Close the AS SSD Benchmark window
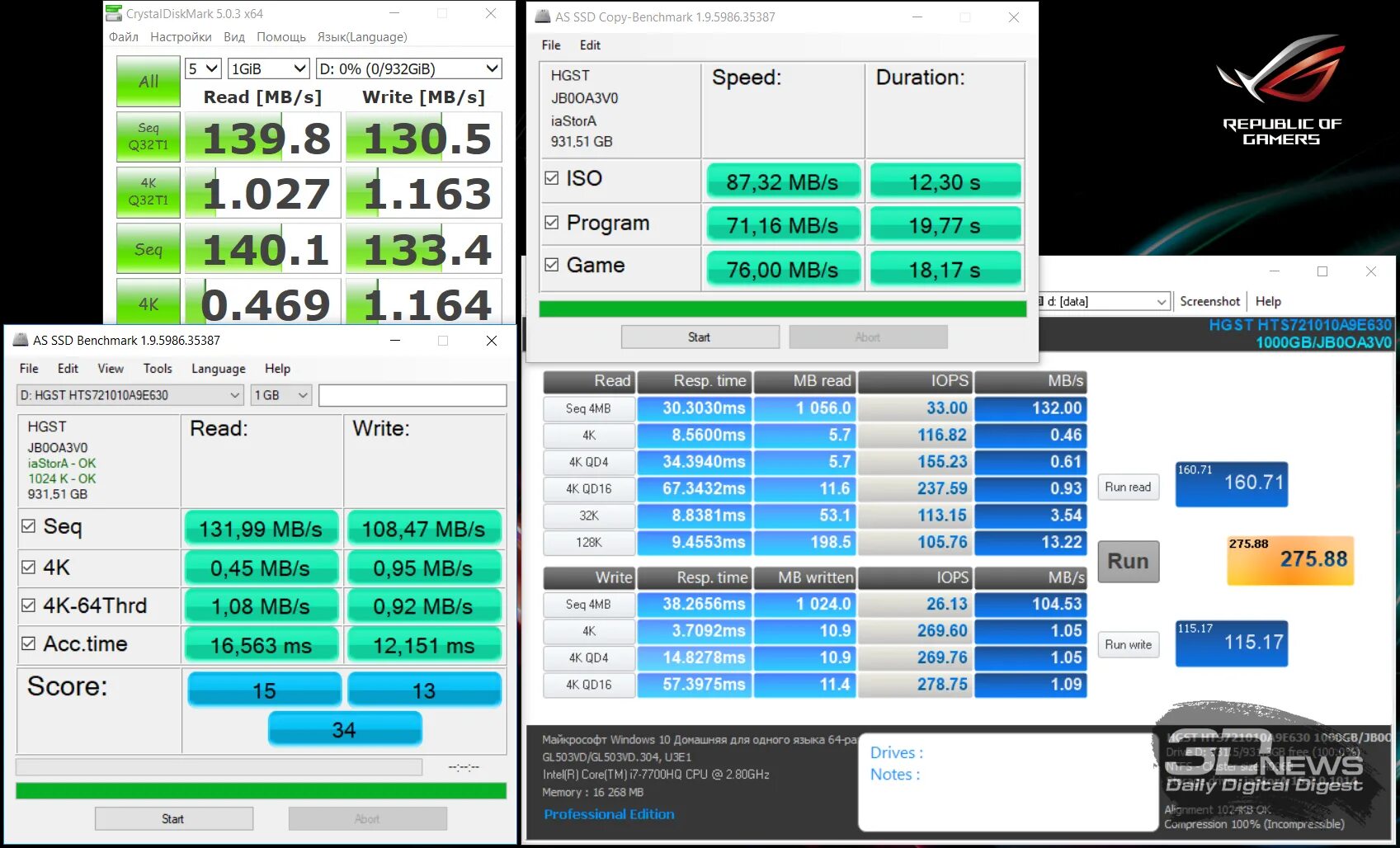 [492, 341]
